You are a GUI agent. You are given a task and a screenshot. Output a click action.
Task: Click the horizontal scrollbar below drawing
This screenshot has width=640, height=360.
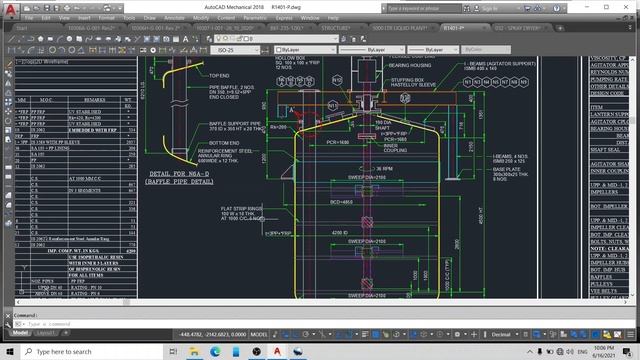click(321, 302)
